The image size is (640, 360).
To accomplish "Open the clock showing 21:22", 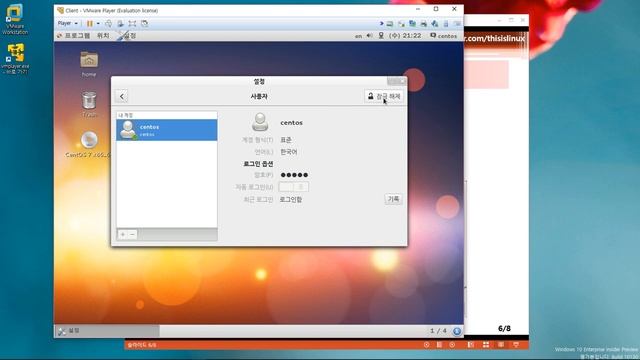I will tap(405, 36).
